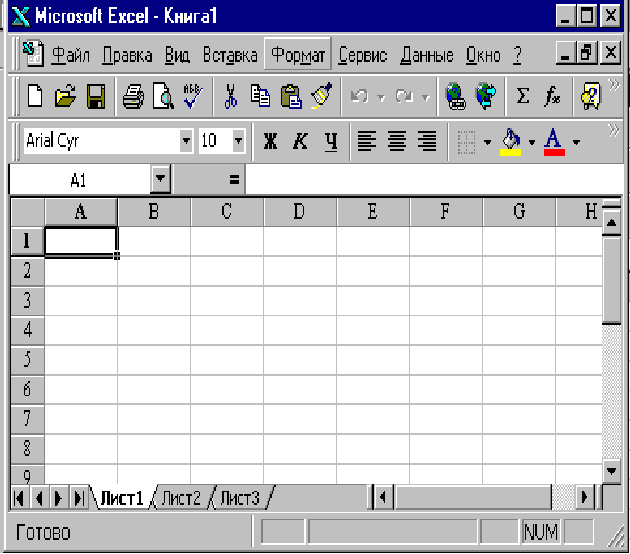Click the Cut scissors icon

pyautogui.click(x=231, y=96)
